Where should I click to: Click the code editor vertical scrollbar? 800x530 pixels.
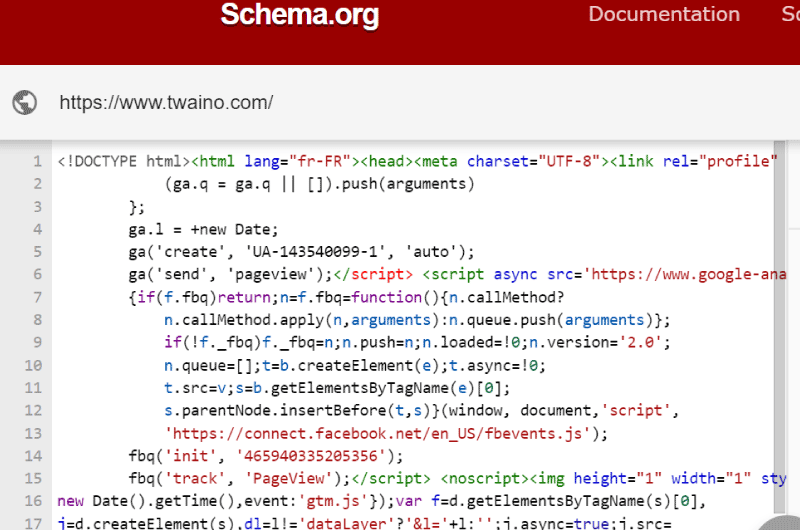779,326
